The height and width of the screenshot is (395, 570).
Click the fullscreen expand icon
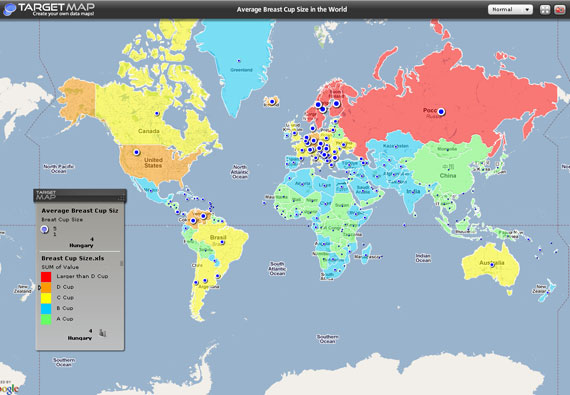(545, 10)
